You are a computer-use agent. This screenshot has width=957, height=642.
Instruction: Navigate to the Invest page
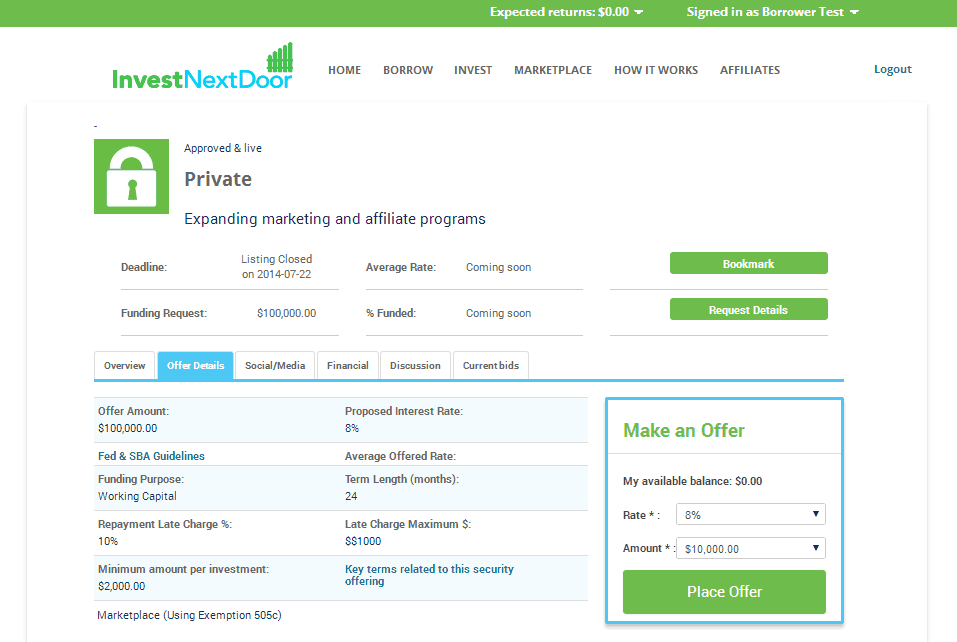473,70
